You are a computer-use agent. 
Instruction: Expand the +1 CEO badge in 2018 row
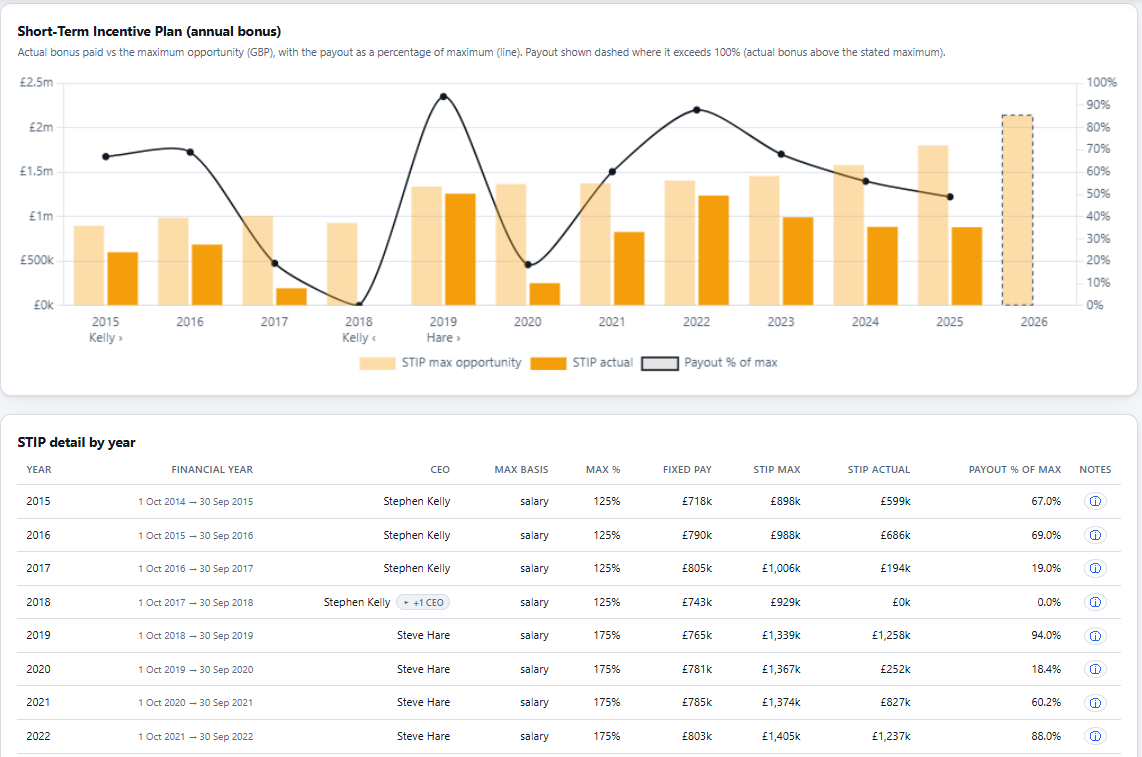click(423, 603)
